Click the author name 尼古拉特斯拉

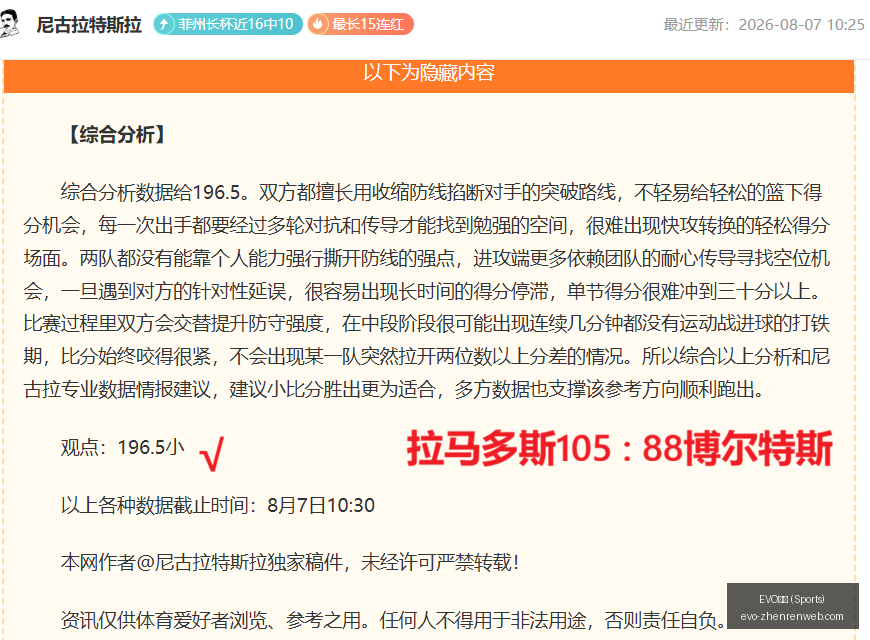(x=89, y=24)
